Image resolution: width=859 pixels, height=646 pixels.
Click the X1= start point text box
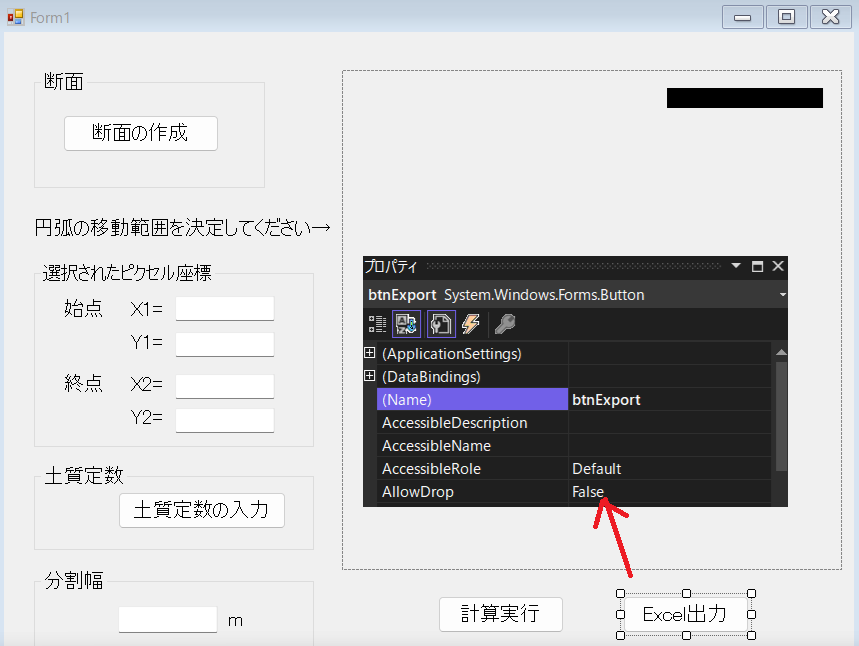click(224, 309)
